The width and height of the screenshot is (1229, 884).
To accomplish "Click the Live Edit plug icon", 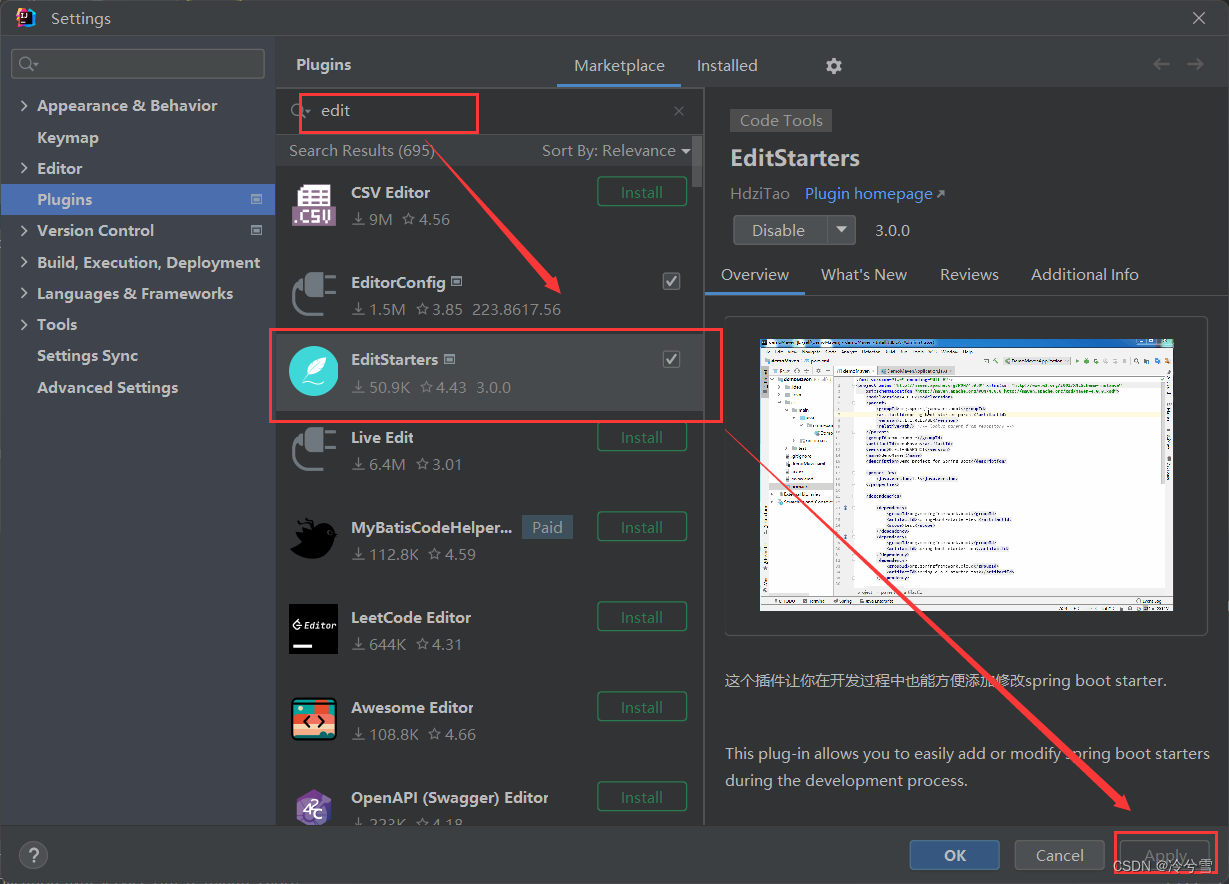I will [313, 450].
